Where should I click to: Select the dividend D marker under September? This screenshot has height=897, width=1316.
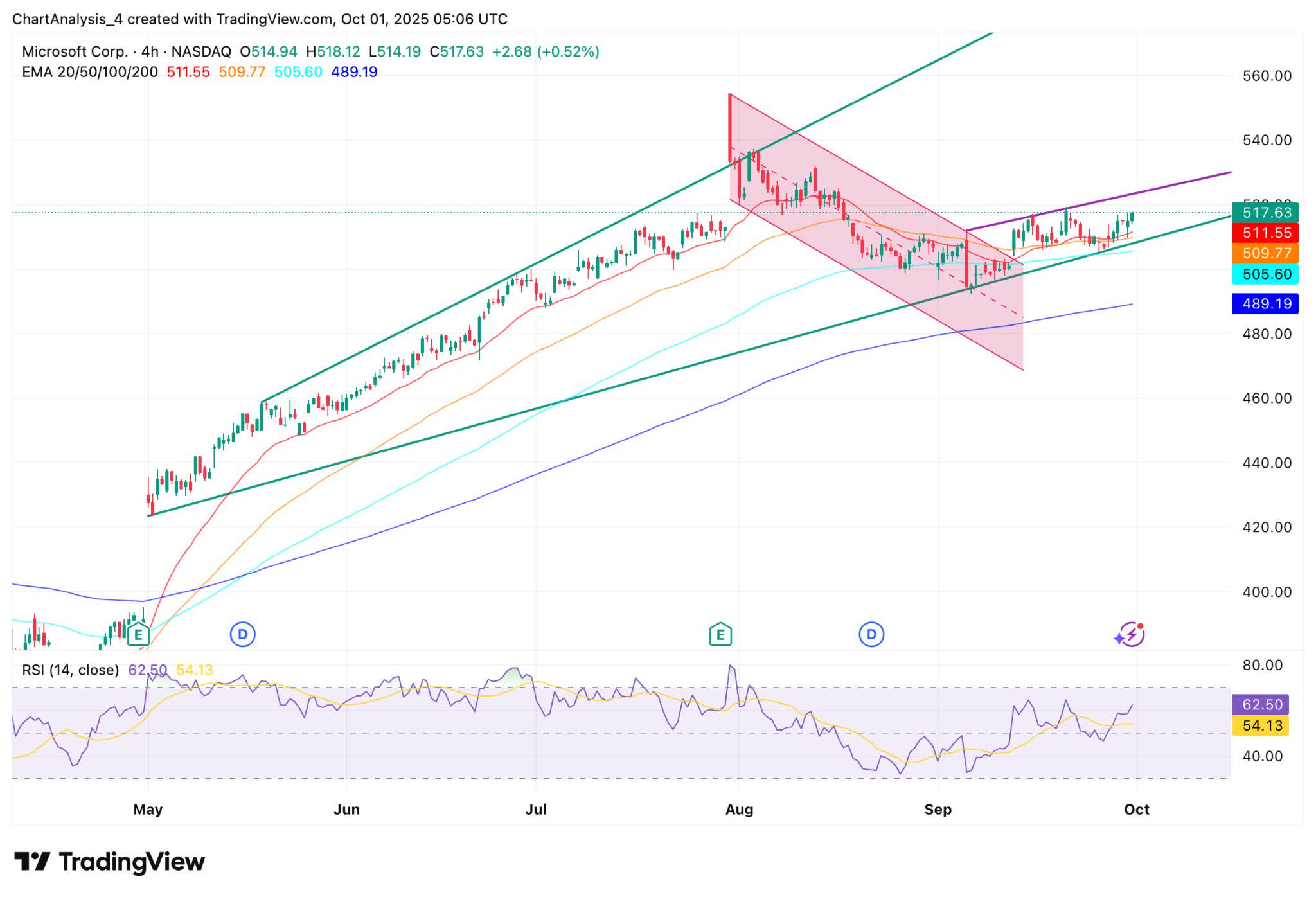coord(871,634)
